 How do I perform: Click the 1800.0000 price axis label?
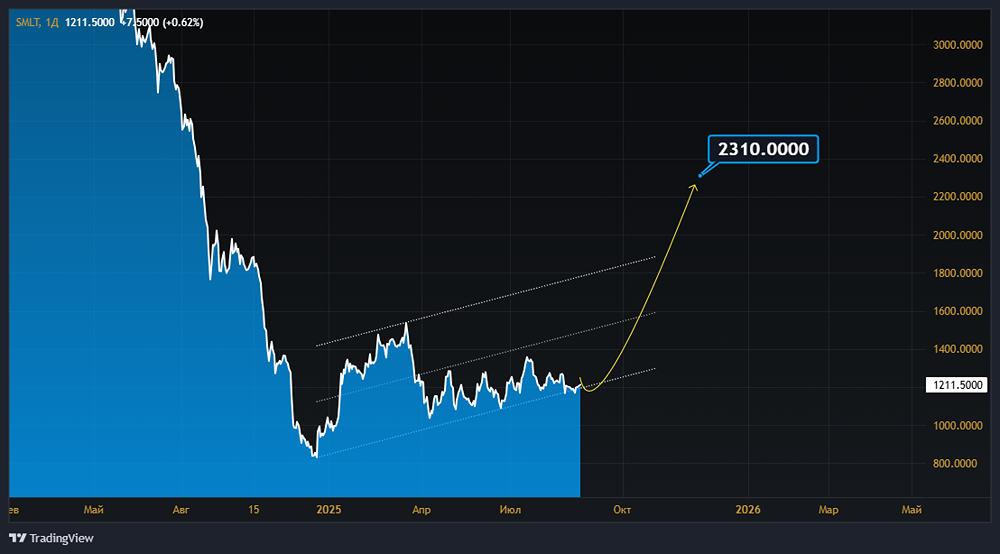pos(957,273)
